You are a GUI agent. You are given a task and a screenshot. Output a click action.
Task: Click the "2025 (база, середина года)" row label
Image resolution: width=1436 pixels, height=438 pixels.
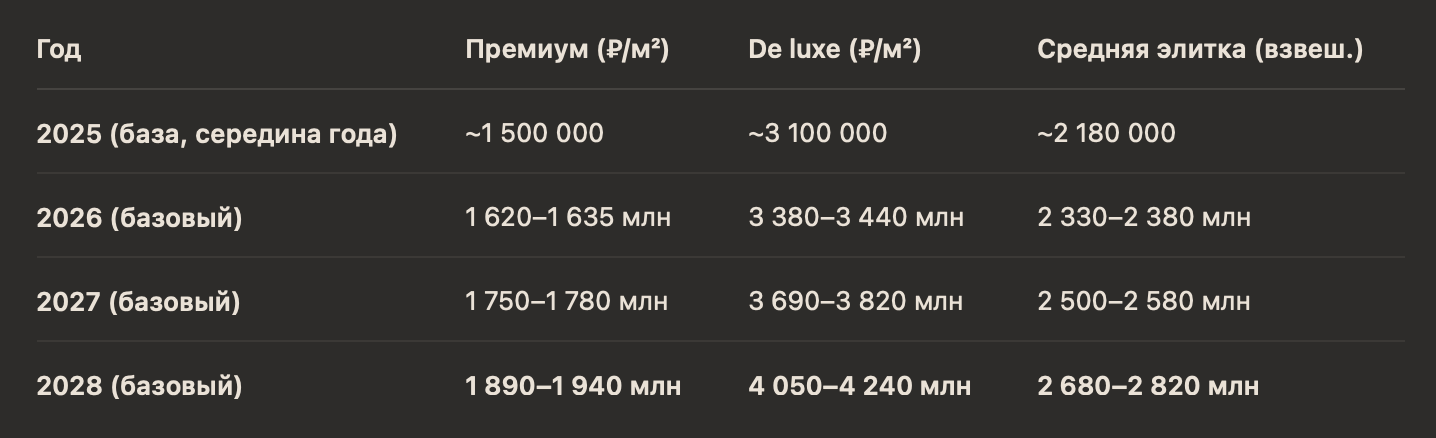point(217,134)
